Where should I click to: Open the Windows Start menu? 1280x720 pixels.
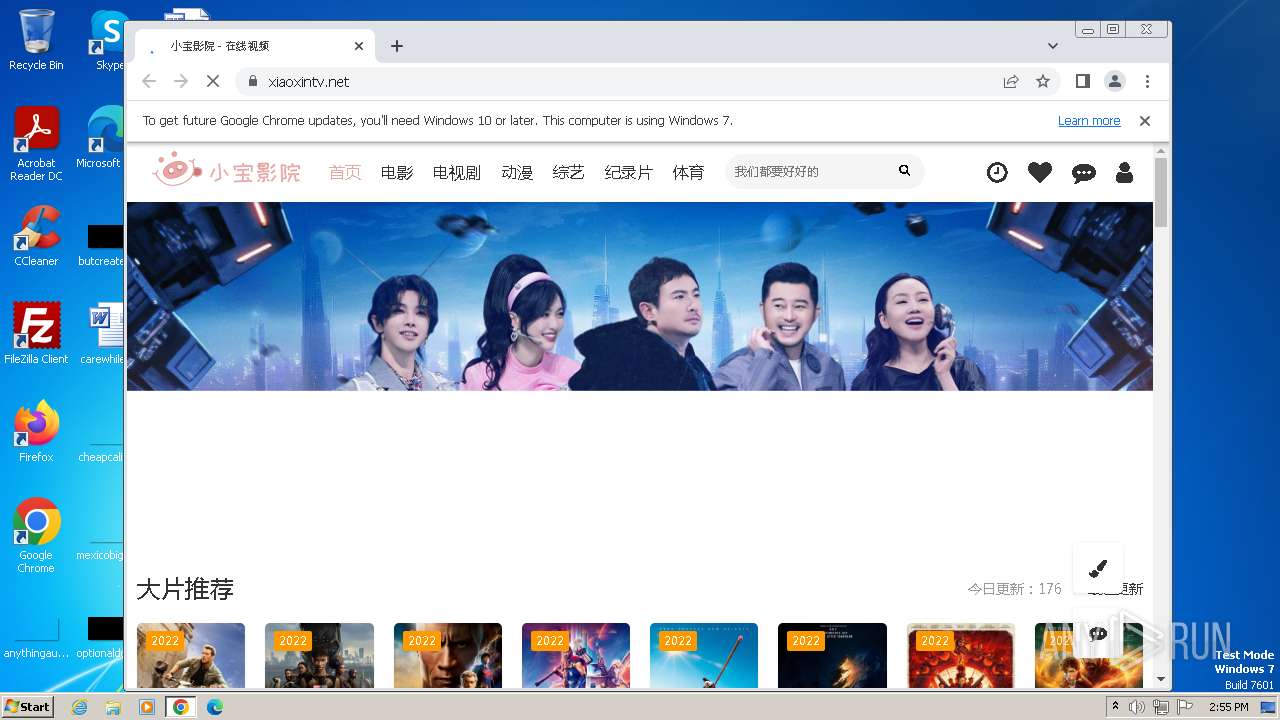tap(28, 707)
